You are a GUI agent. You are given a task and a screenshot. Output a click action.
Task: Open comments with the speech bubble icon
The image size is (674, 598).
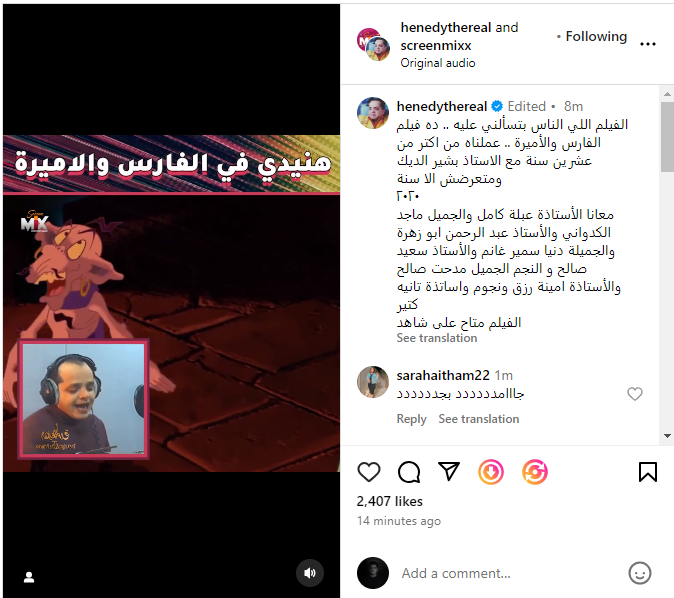tap(409, 472)
